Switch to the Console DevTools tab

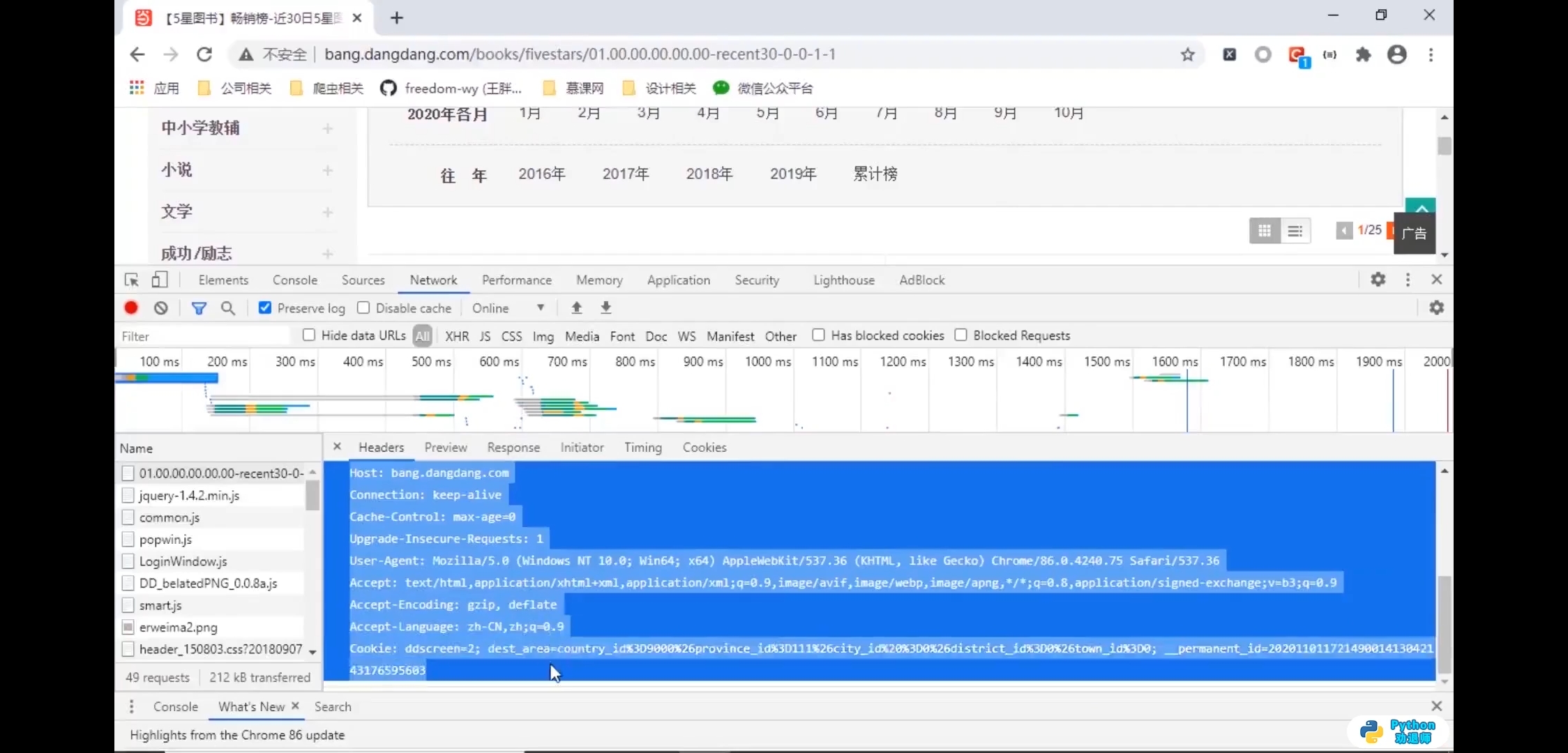(x=295, y=280)
